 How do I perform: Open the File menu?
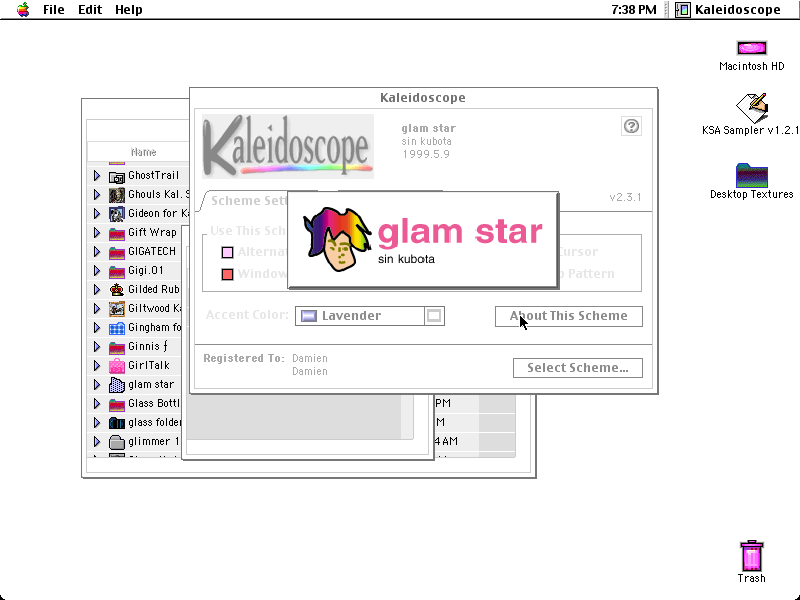(x=54, y=10)
